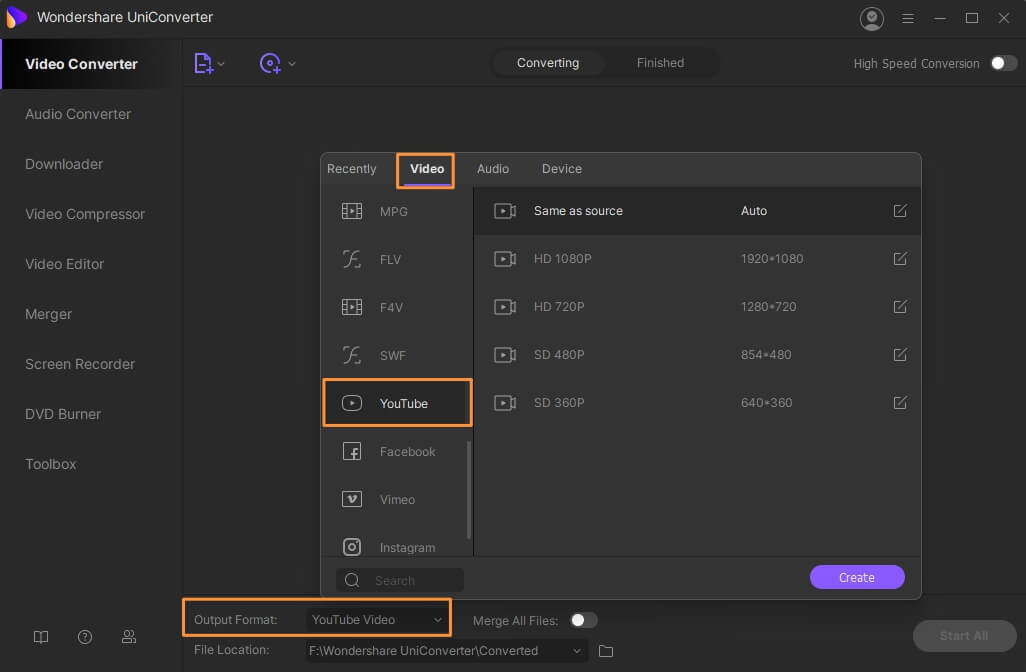
Task: Switch to the Audio format tab
Action: (x=493, y=169)
